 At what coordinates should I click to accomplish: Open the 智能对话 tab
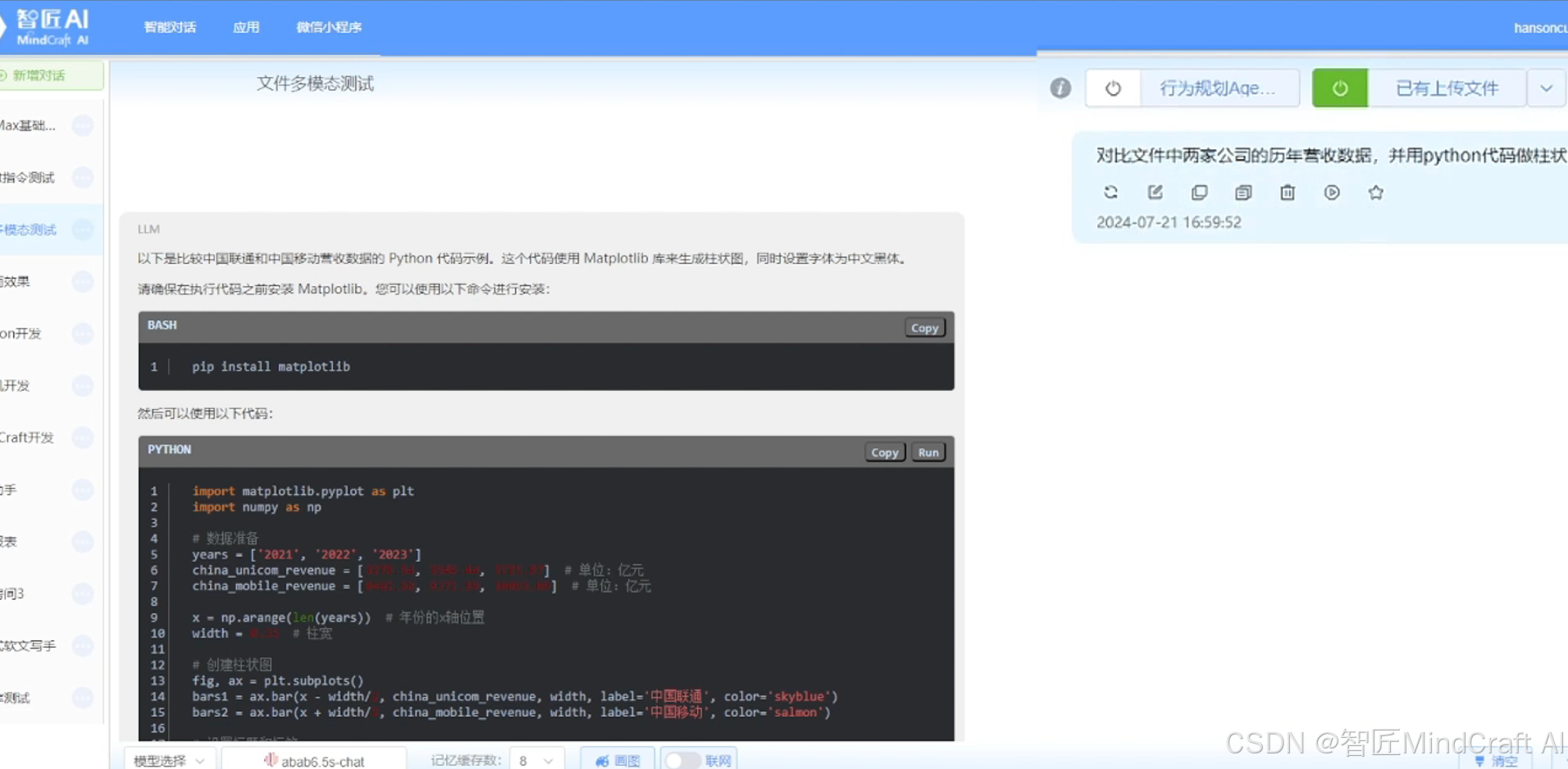pos(170,27)
